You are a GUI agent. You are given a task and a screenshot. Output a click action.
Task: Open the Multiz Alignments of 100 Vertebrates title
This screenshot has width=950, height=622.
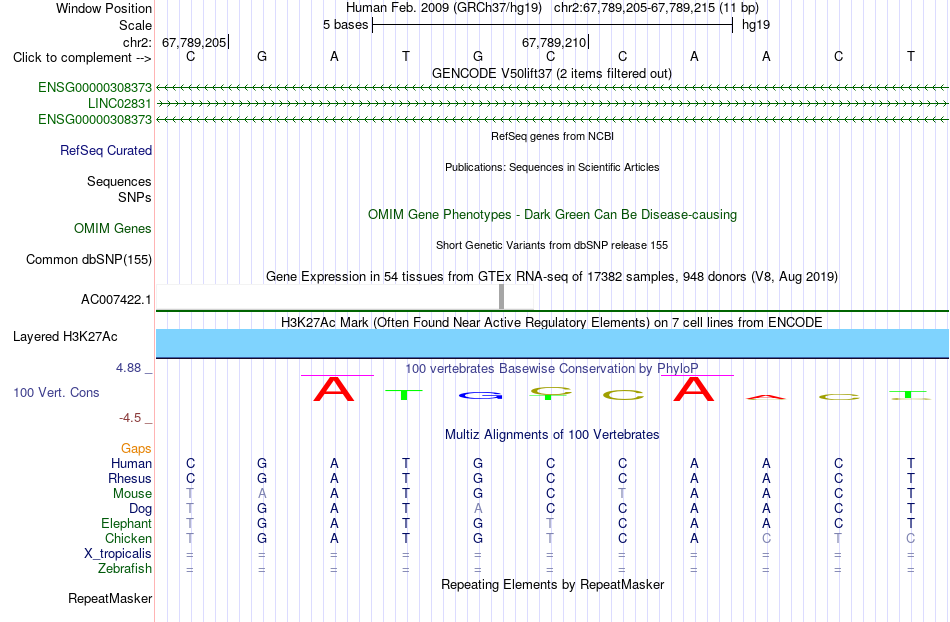(552, 434)
